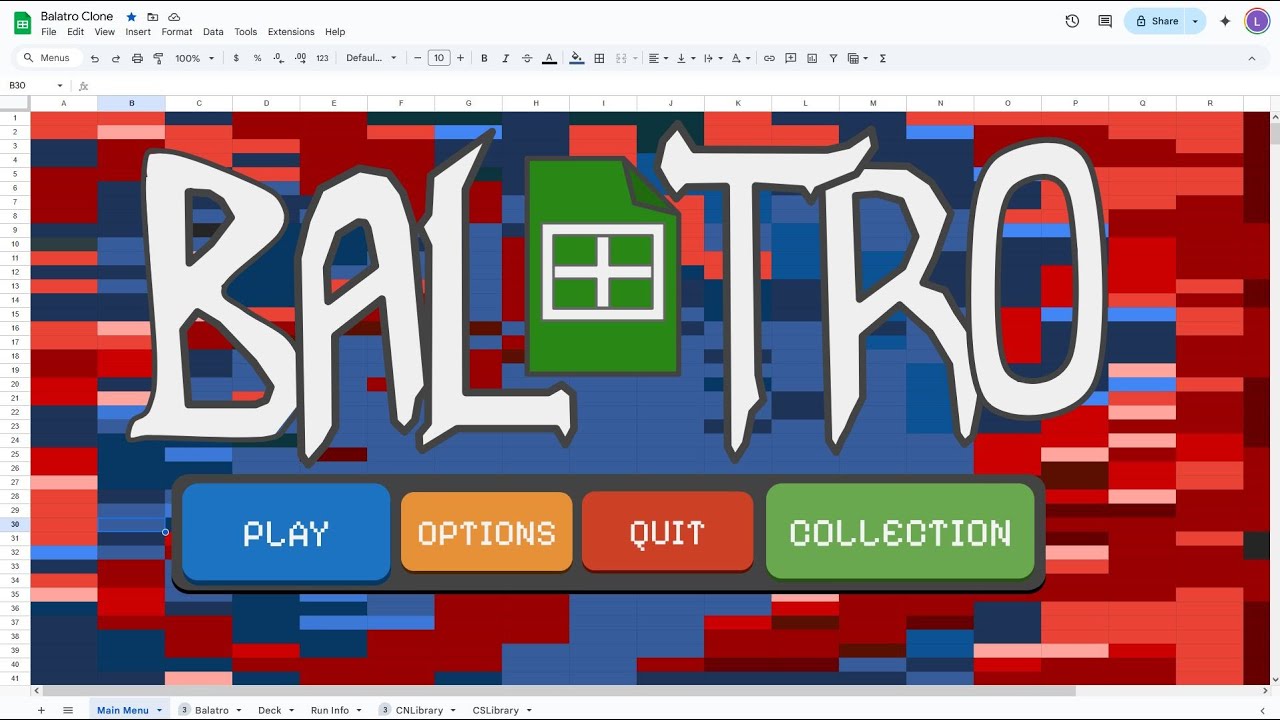The image size is (1280, 720).
Task: Collapse the toolbar with chevron
Action: tap(1251, 58)
